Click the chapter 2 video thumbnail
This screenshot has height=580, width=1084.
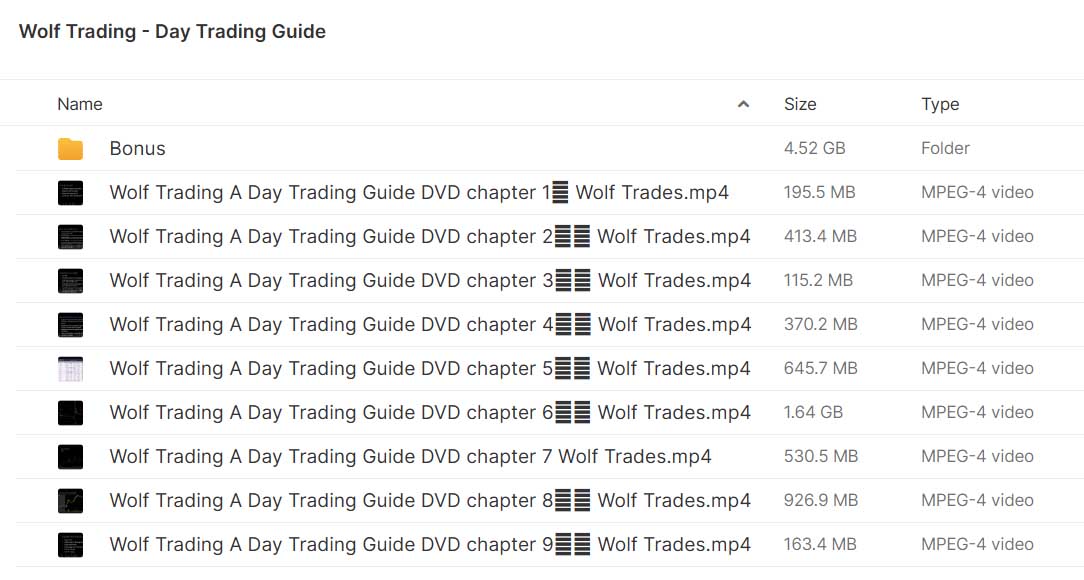click(70, 237)
